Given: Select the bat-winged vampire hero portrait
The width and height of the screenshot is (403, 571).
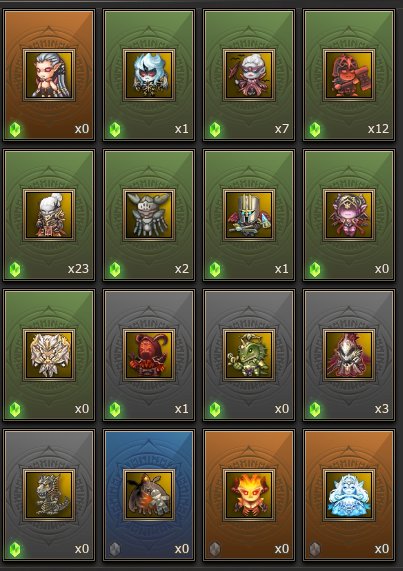Looking at the screenshot, I should (x=249, y=75).
